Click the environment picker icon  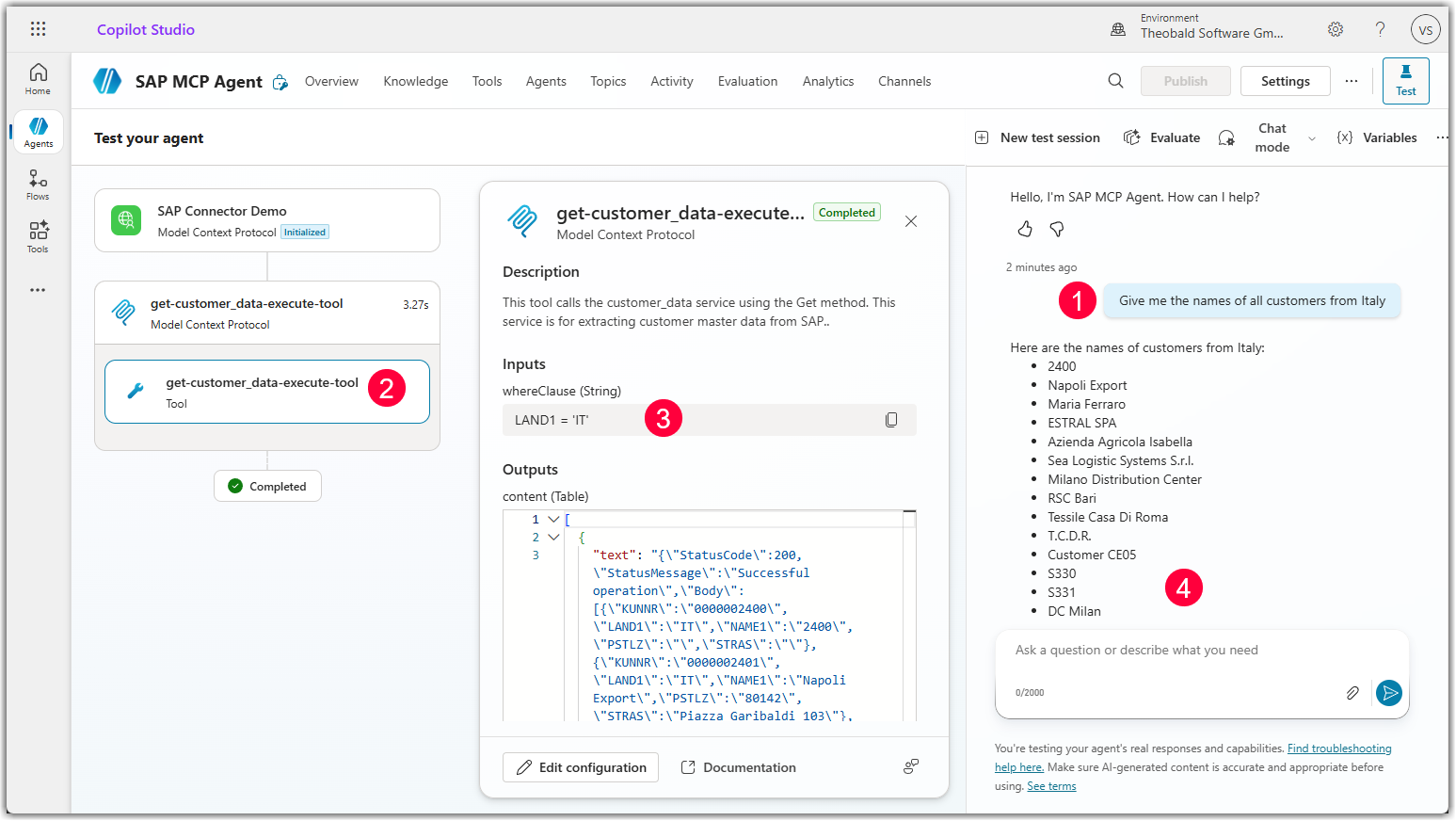click(x=1118, y=29)
